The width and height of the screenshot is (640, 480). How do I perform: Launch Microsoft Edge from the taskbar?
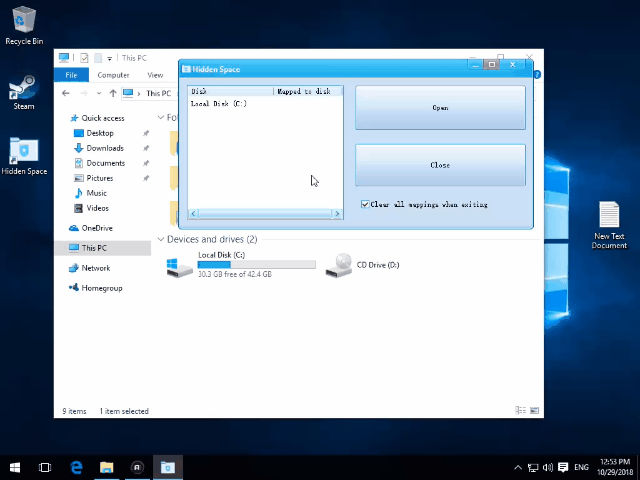76,467
